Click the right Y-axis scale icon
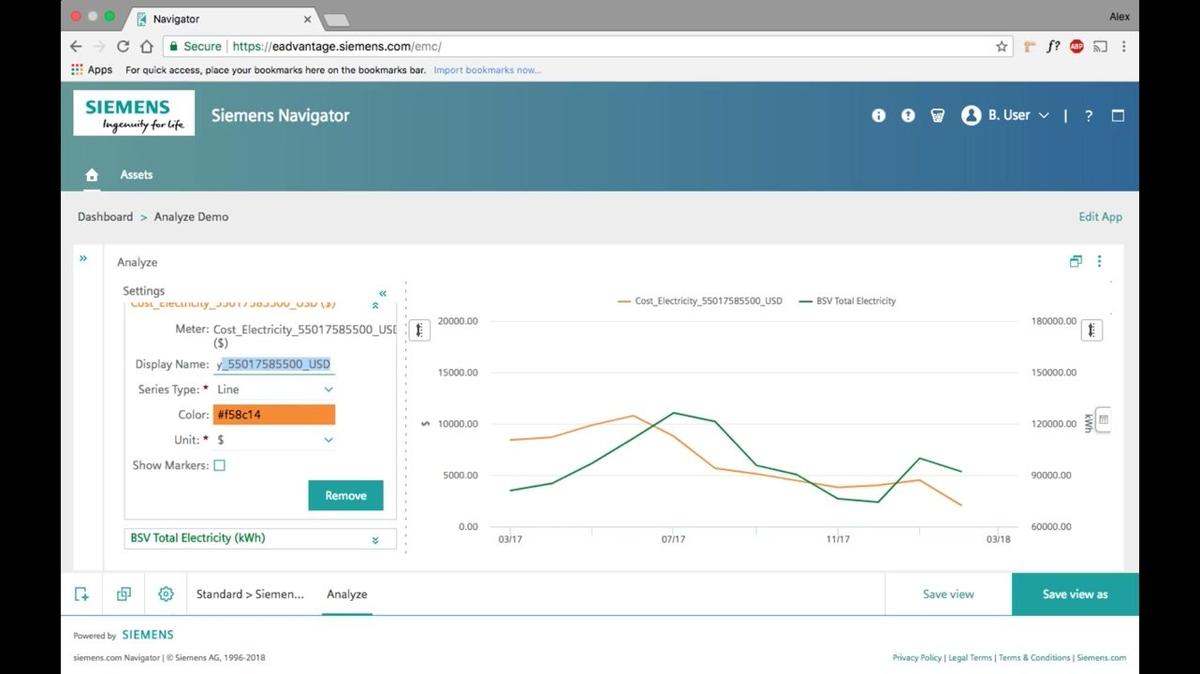 click(1092, 330)
